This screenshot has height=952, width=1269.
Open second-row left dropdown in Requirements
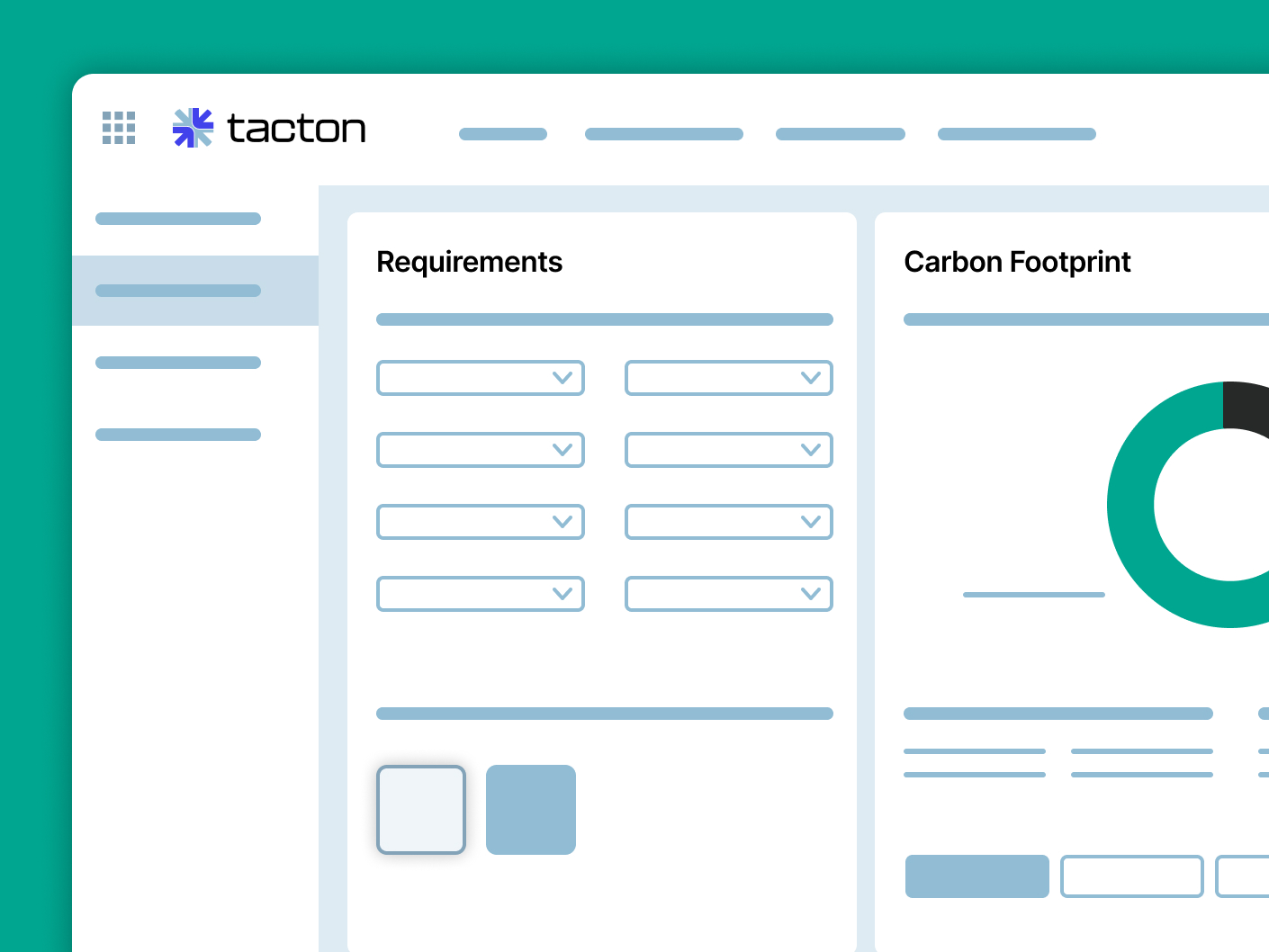click(x=480, y=450)
